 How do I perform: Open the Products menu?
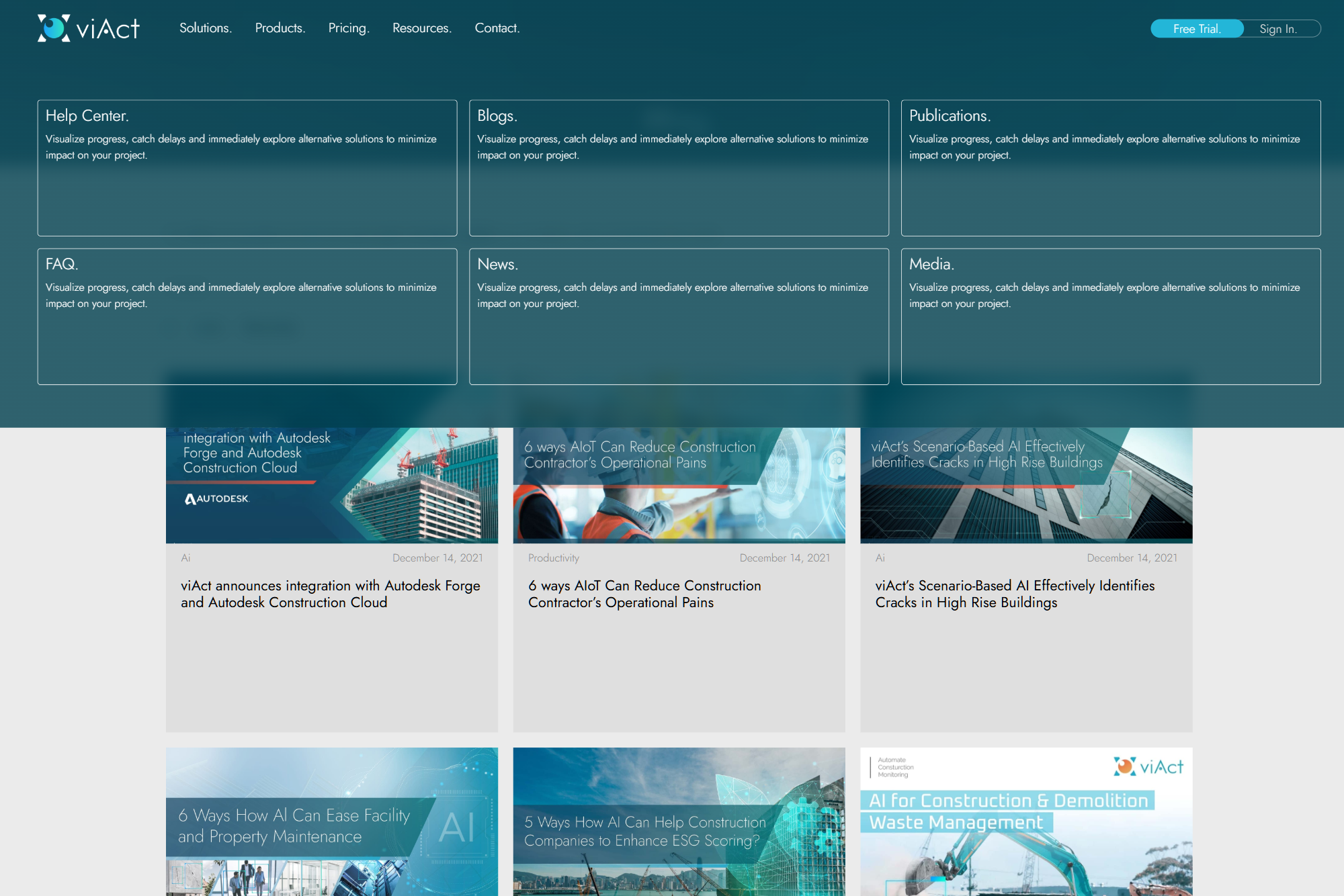pos(280,28)
